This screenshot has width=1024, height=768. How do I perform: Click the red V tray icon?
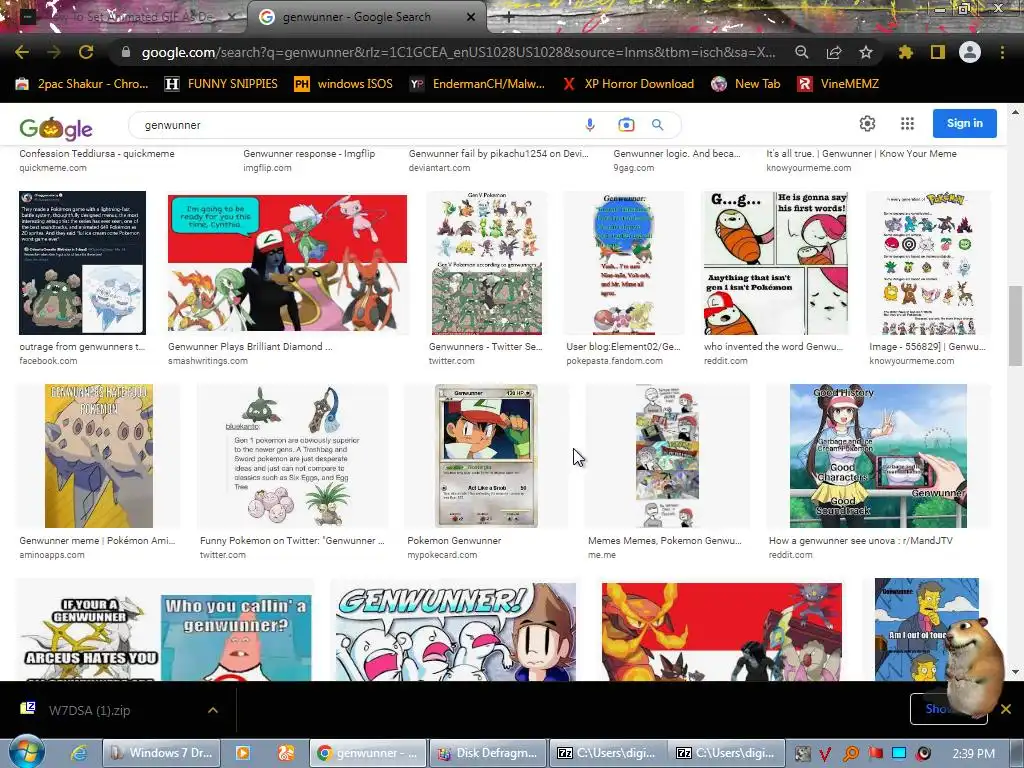click(x=825, y=754)
